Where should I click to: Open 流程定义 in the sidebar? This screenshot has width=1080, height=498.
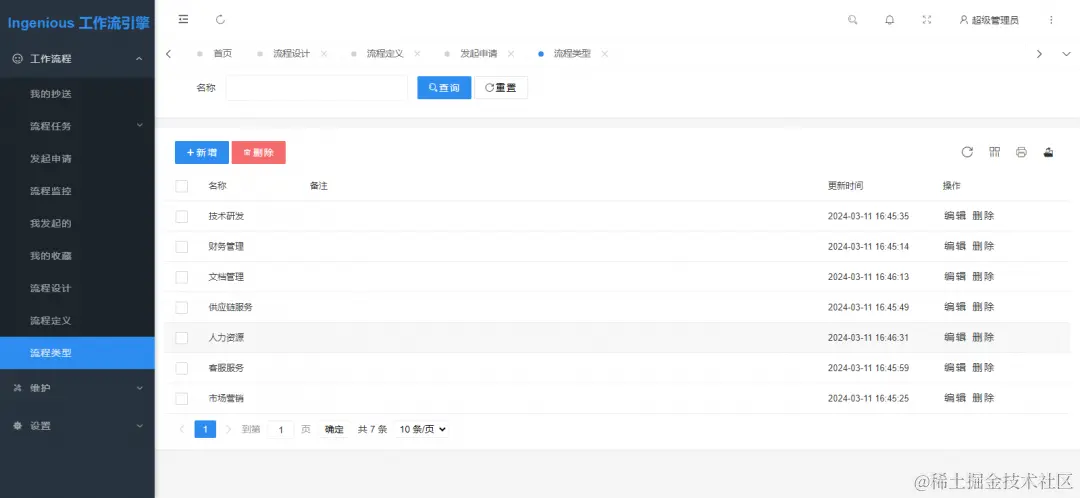click(77, 320)
